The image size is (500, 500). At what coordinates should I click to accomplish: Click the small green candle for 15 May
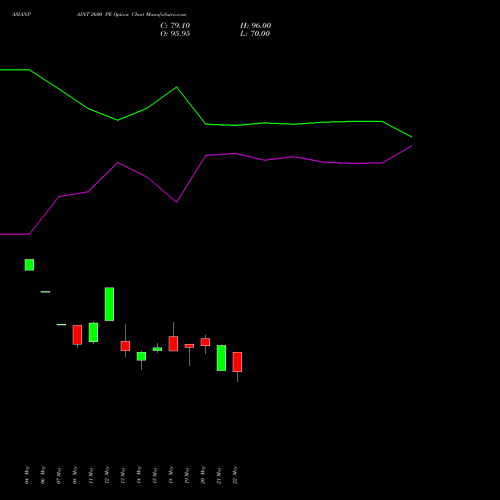point(157,349)
